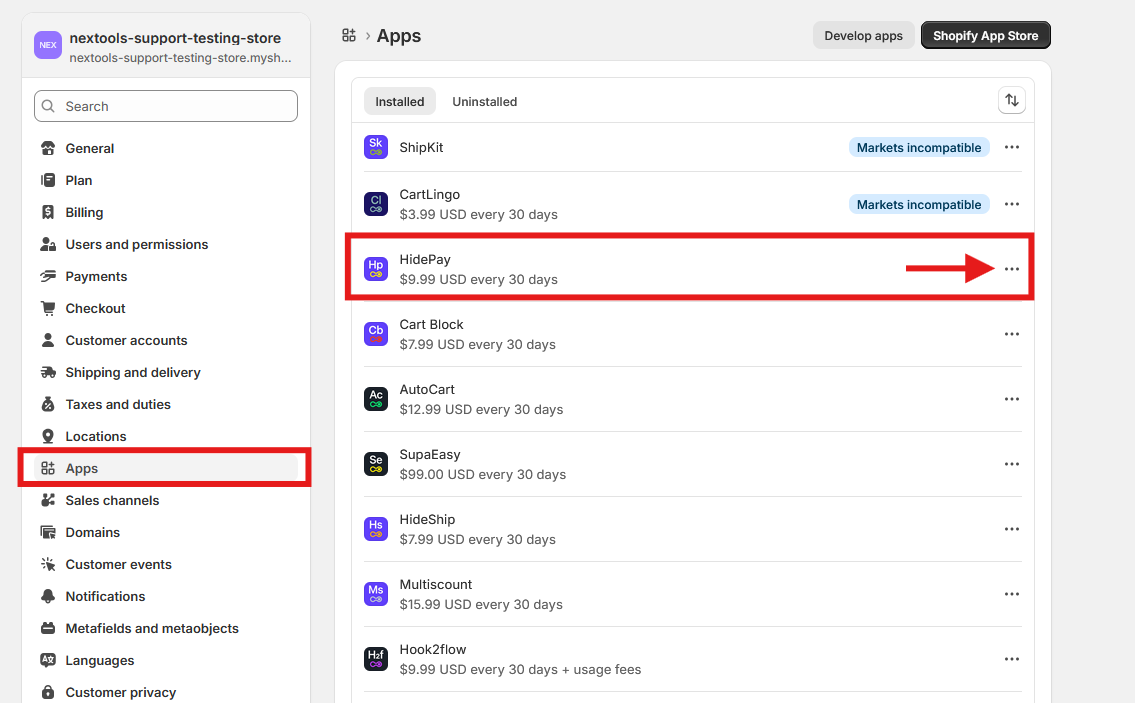The height and width of the screenshot is (703, 1135).
Task: Click the CartLingo app icon
Action: pyautogui.click(x=376, y=204)
